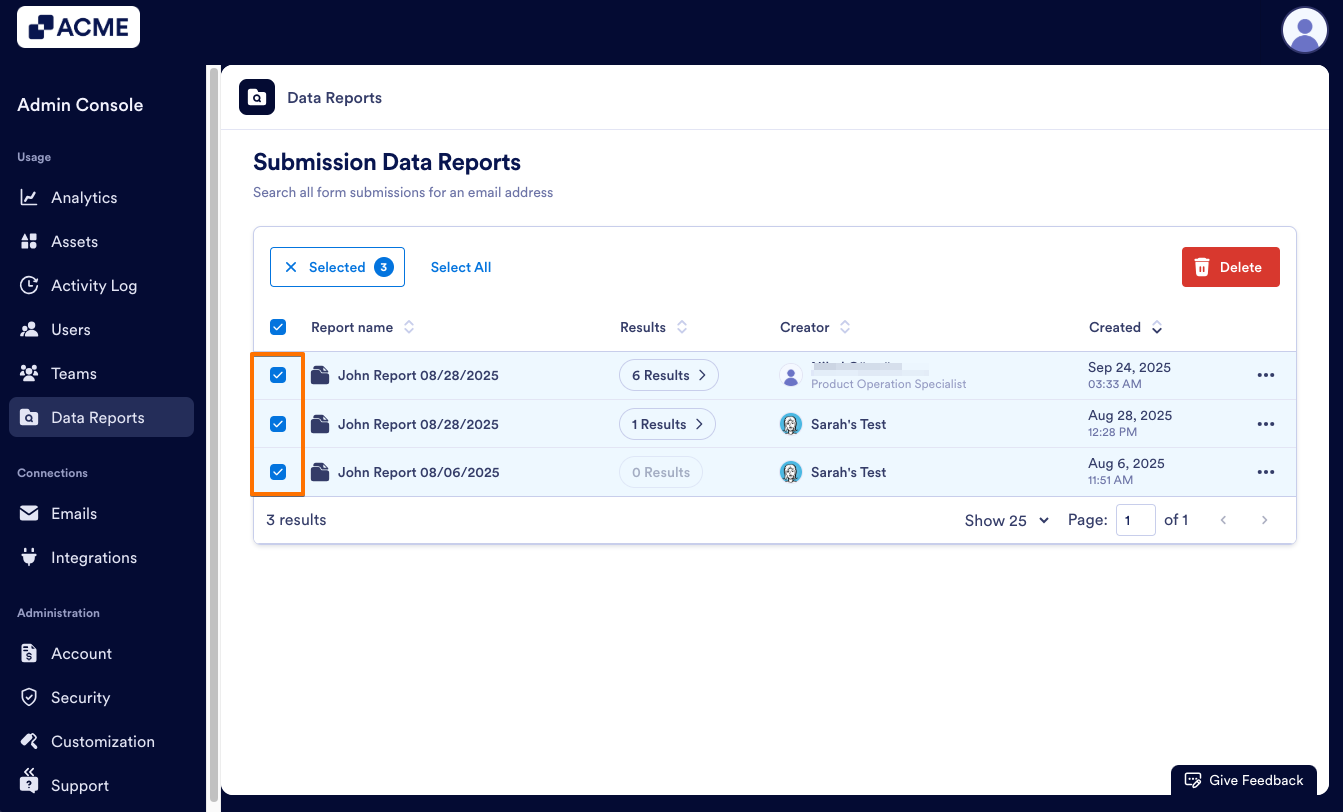Open three-dots menu for Sep 24 report
This screenshot has height=812, width=1343.
point(1265,376)
